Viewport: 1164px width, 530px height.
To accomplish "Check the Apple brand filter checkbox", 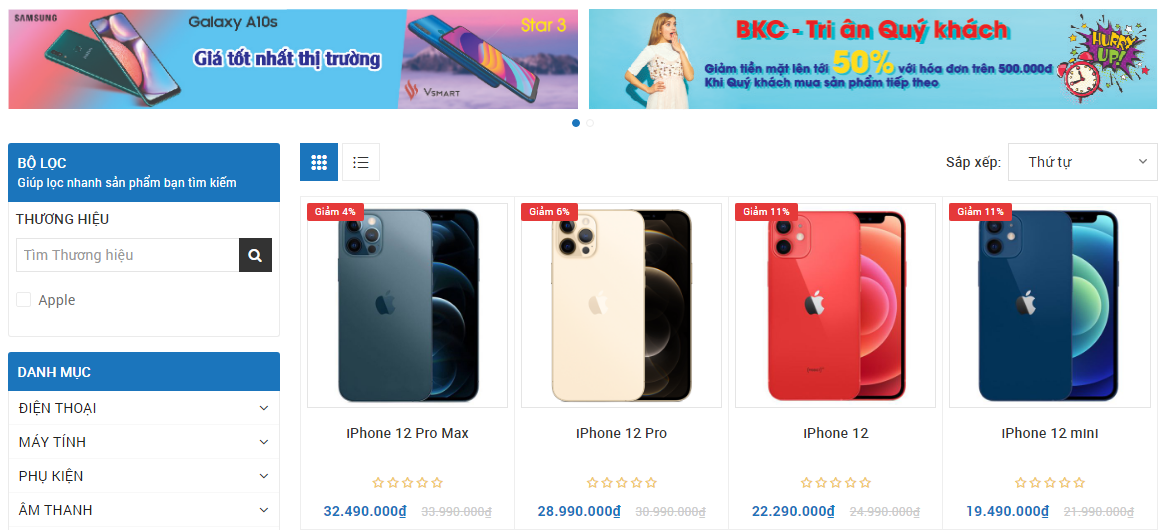I will 24,300.
